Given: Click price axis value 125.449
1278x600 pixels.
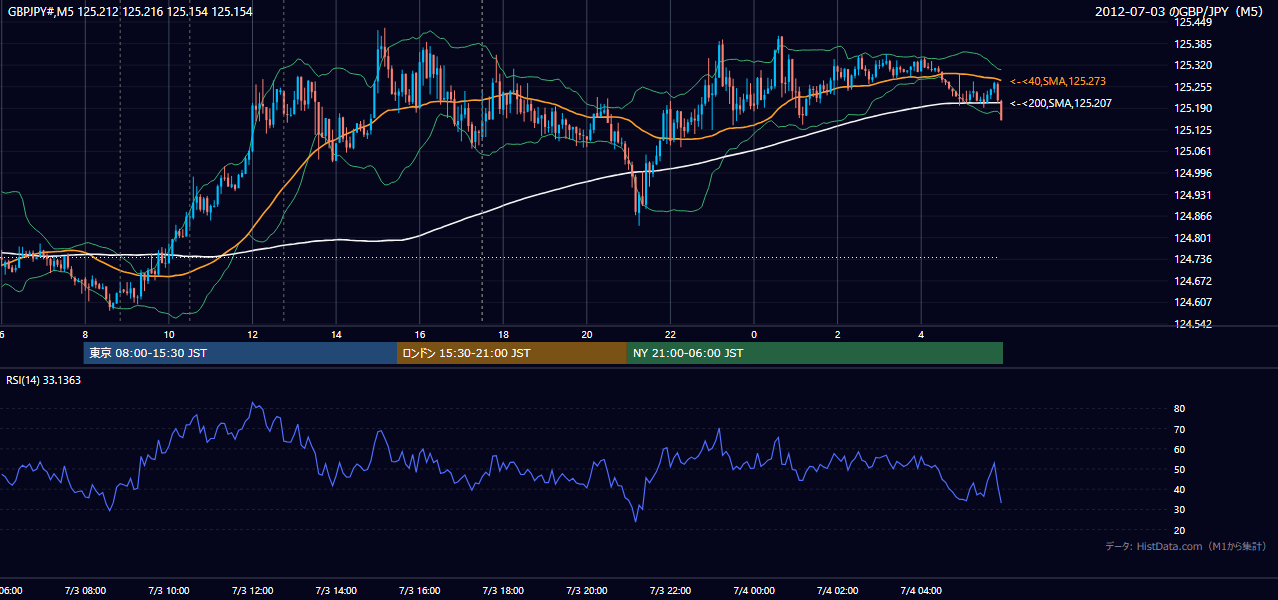Looking at the screenshot, I should tap(1193, 22).
